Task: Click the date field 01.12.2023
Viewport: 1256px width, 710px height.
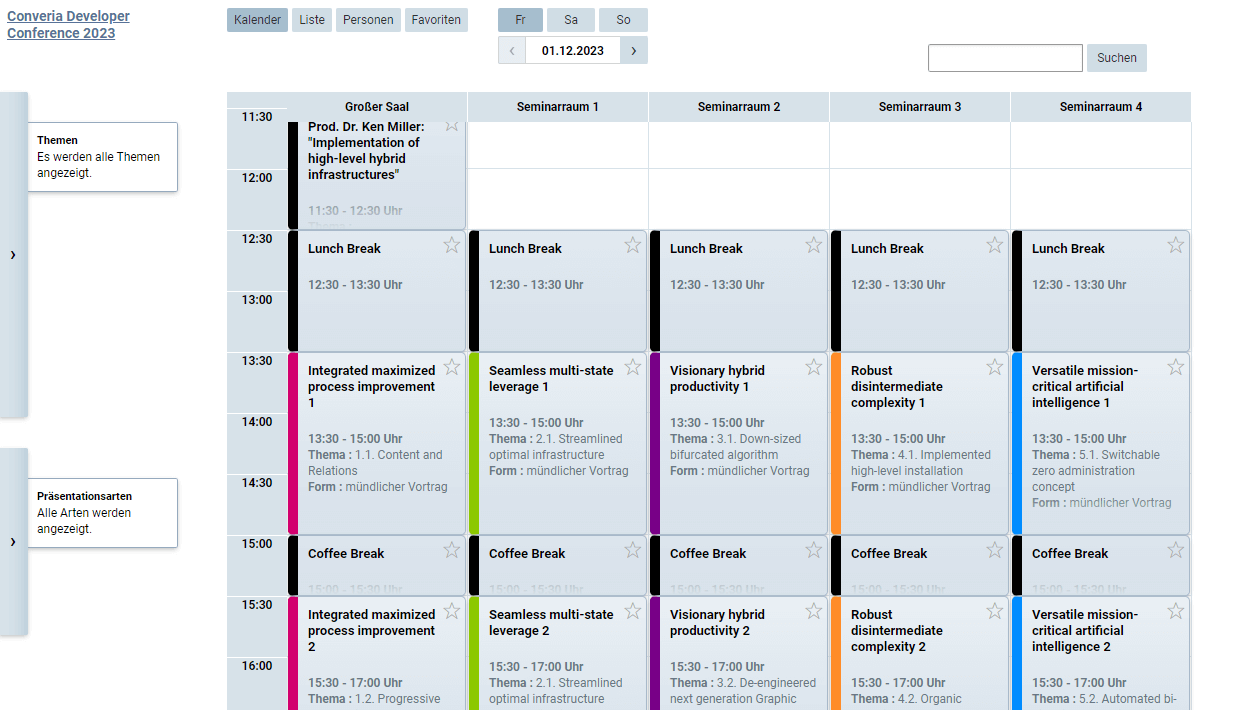Action: pos(573,50)
